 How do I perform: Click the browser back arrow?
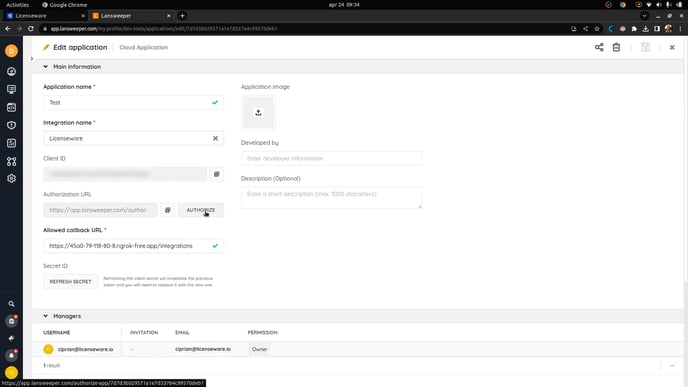coord(8,29)
